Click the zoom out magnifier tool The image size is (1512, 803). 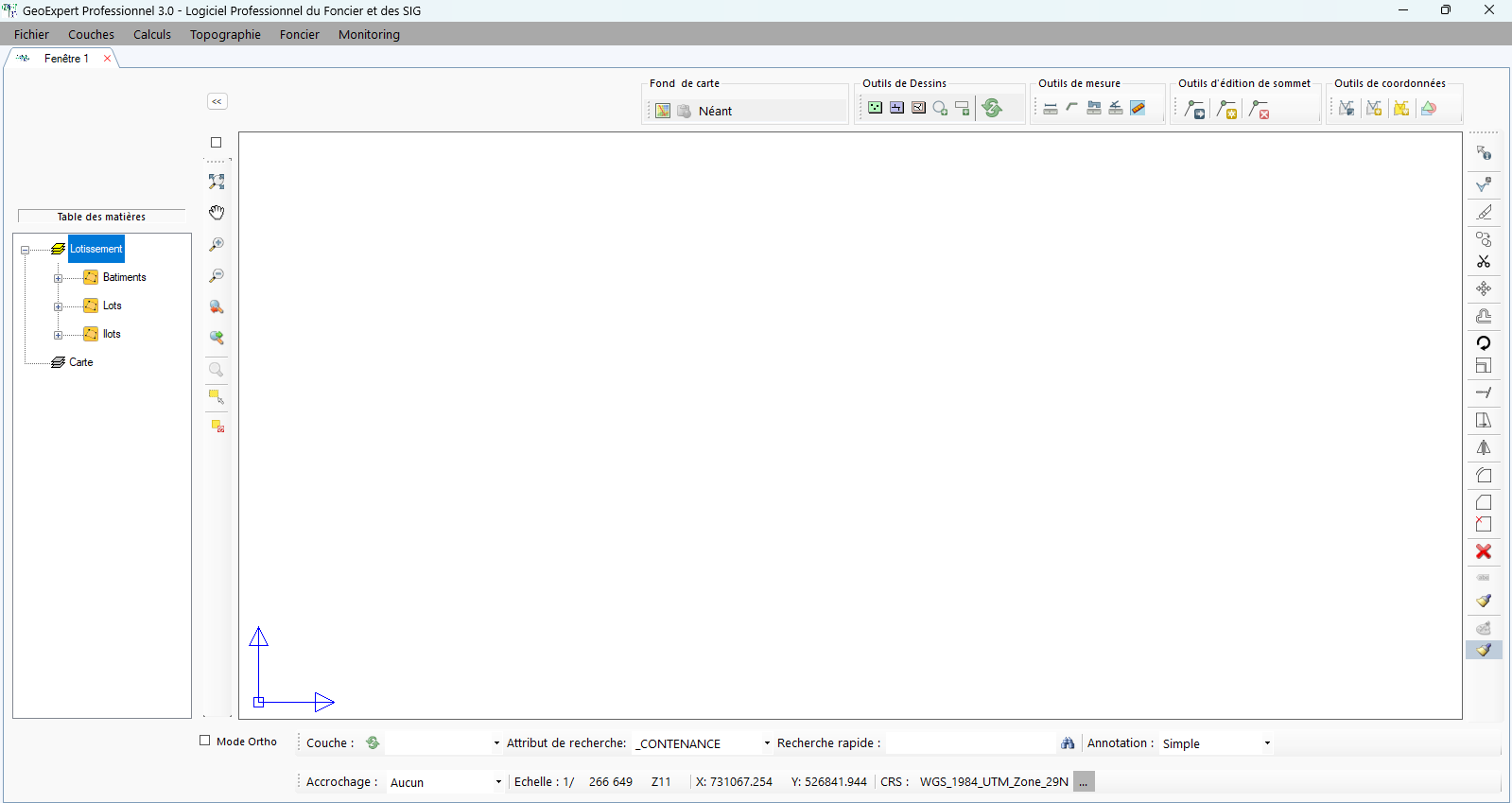coord(217,276)
